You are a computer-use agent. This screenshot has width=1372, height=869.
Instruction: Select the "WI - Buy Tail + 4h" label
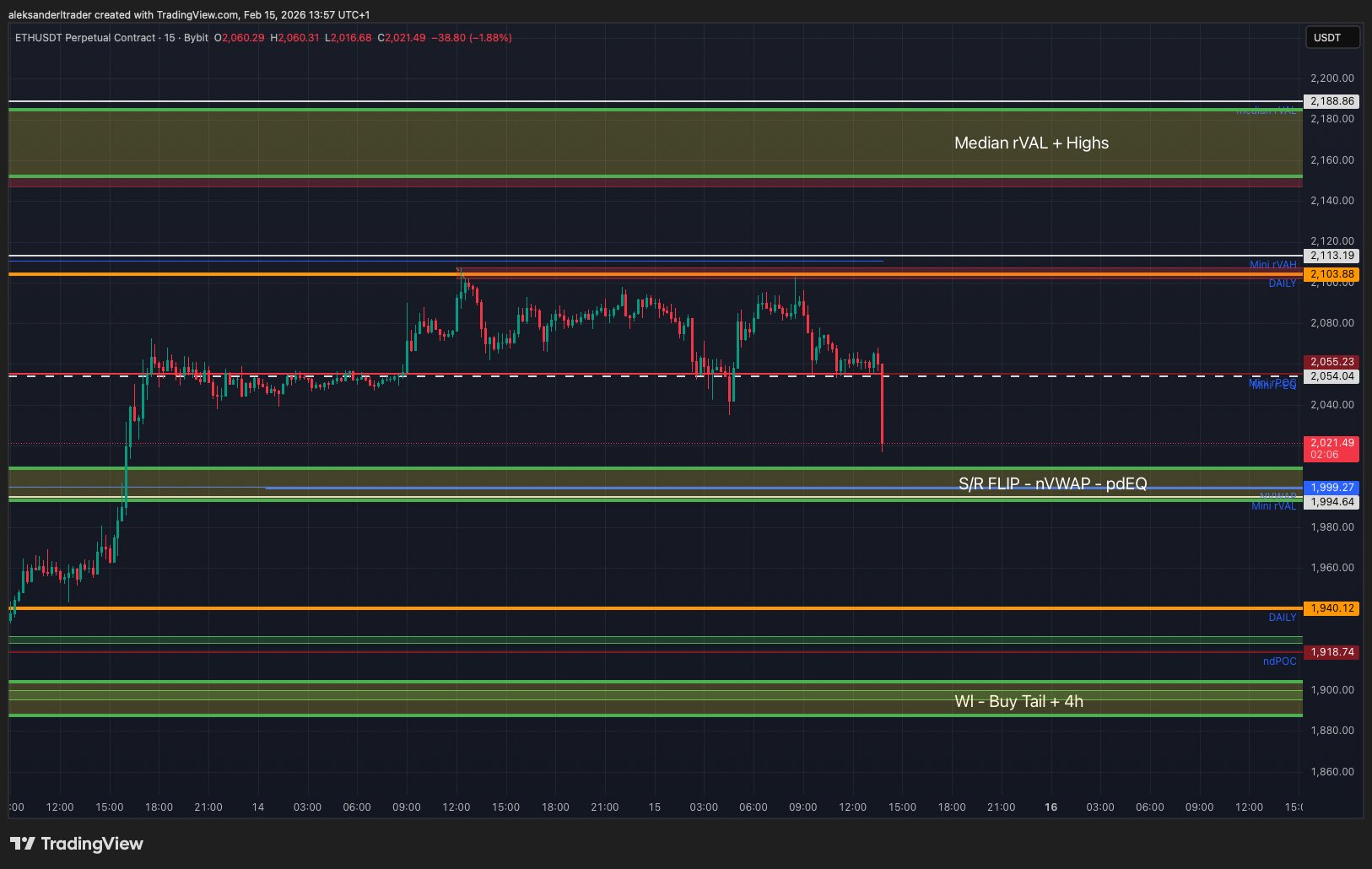[1018, 701]
